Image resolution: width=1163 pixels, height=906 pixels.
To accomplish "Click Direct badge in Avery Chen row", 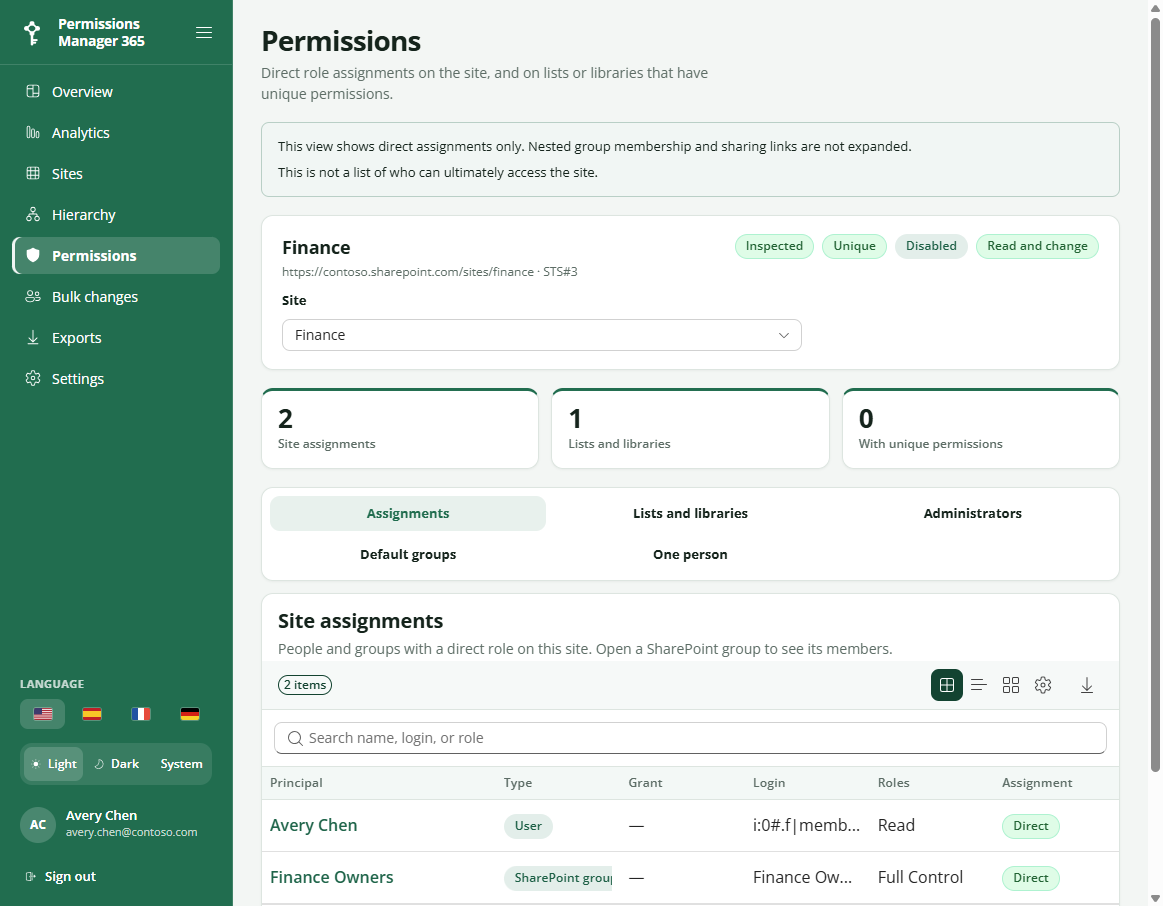I will tap(1030, 826).
